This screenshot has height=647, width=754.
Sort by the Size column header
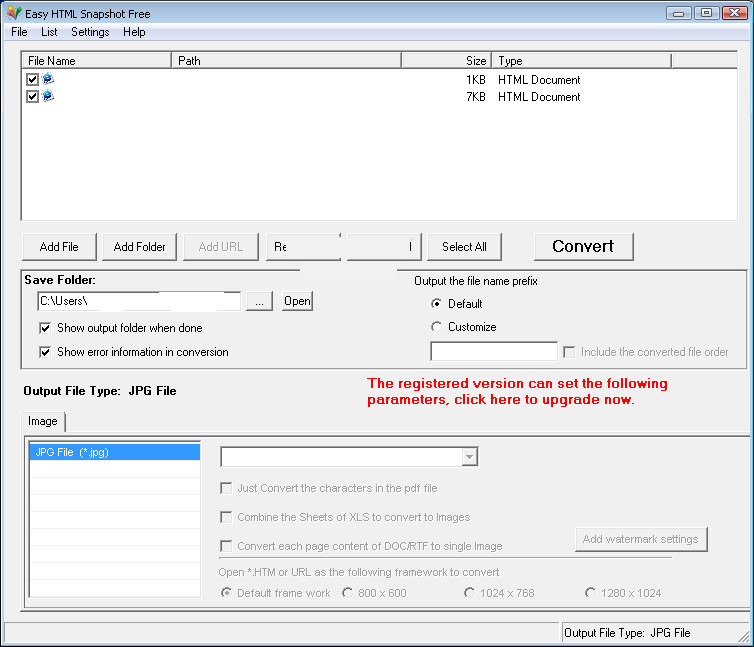click(x=446, y=61)
